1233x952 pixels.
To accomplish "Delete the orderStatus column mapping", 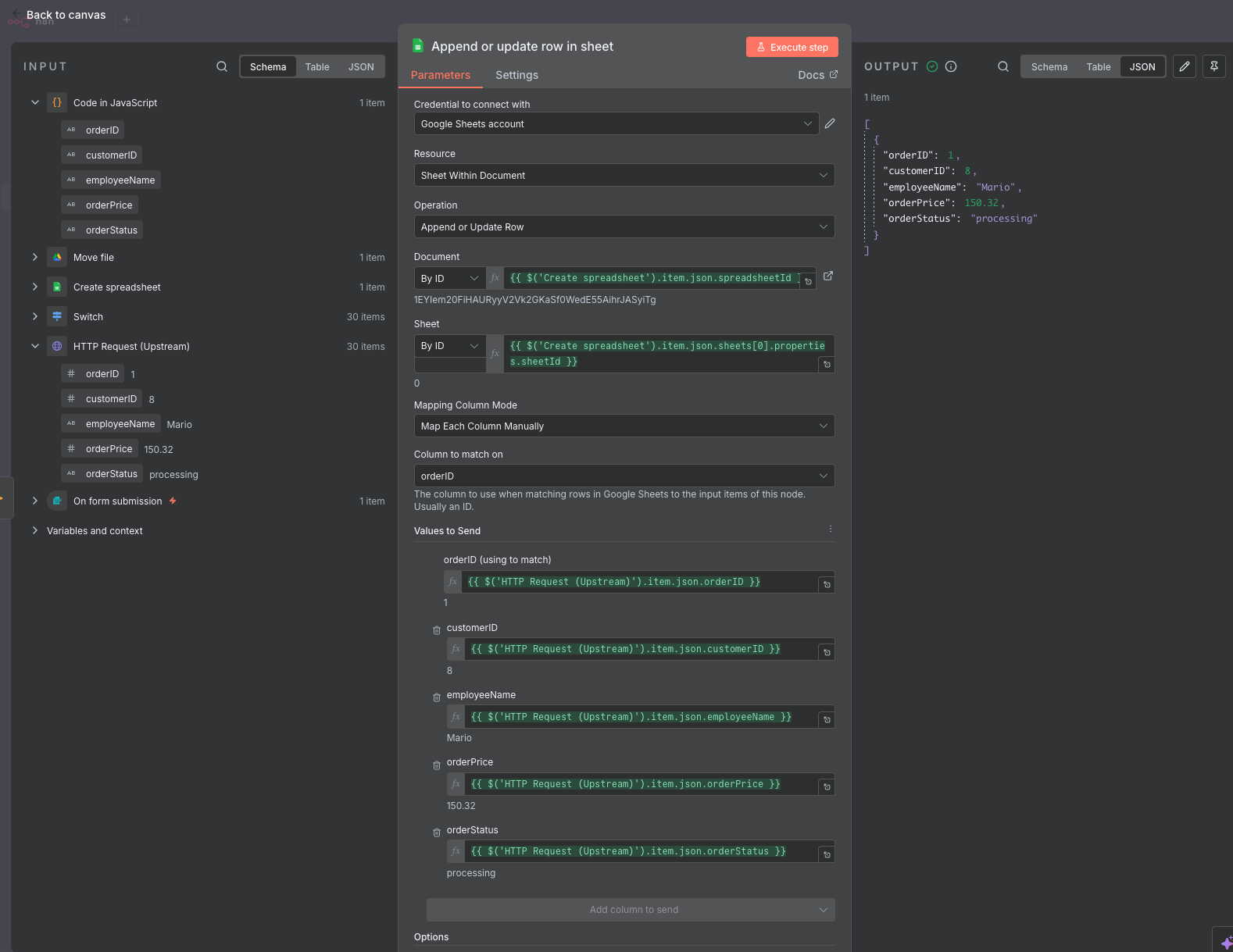I will [437, 832].
